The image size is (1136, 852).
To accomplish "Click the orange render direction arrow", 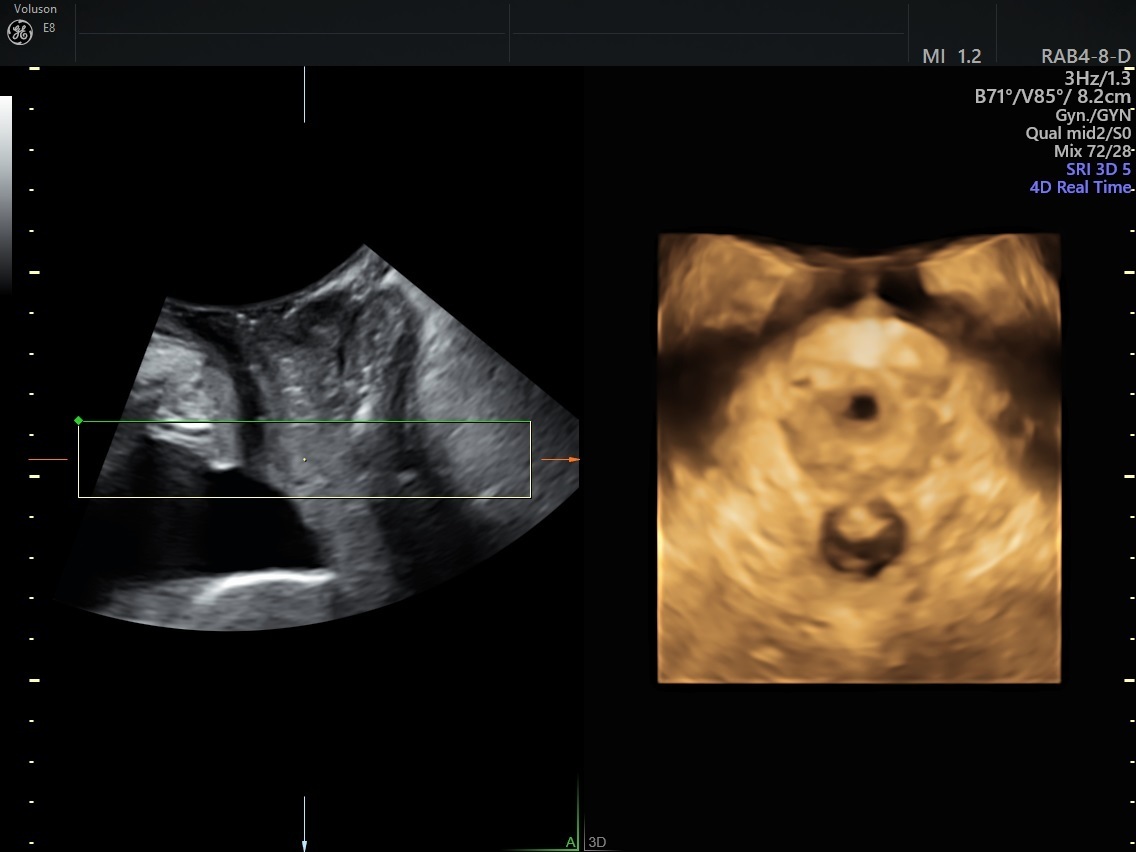I will (561, 459).
